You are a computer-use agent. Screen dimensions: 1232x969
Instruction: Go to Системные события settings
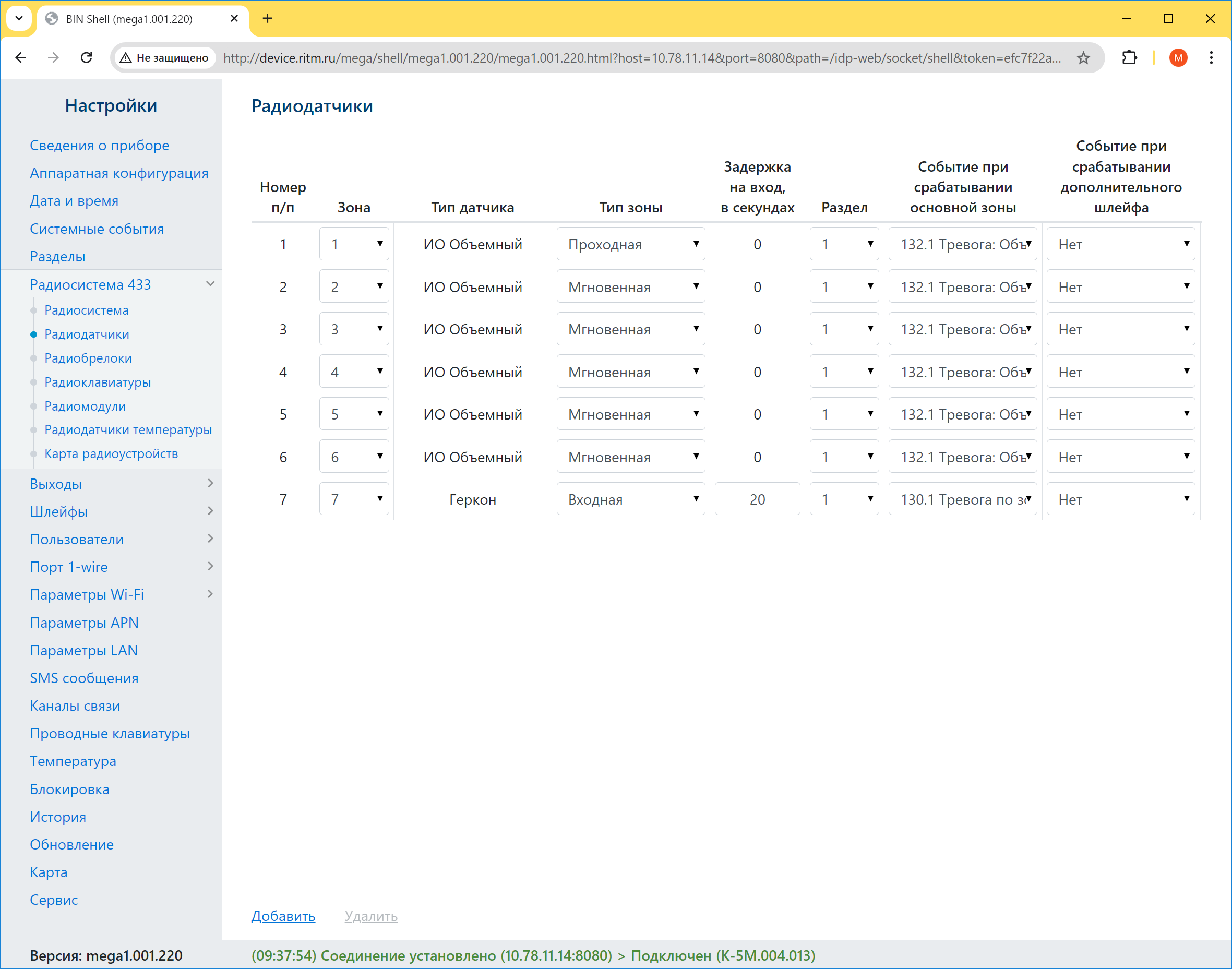97,229
